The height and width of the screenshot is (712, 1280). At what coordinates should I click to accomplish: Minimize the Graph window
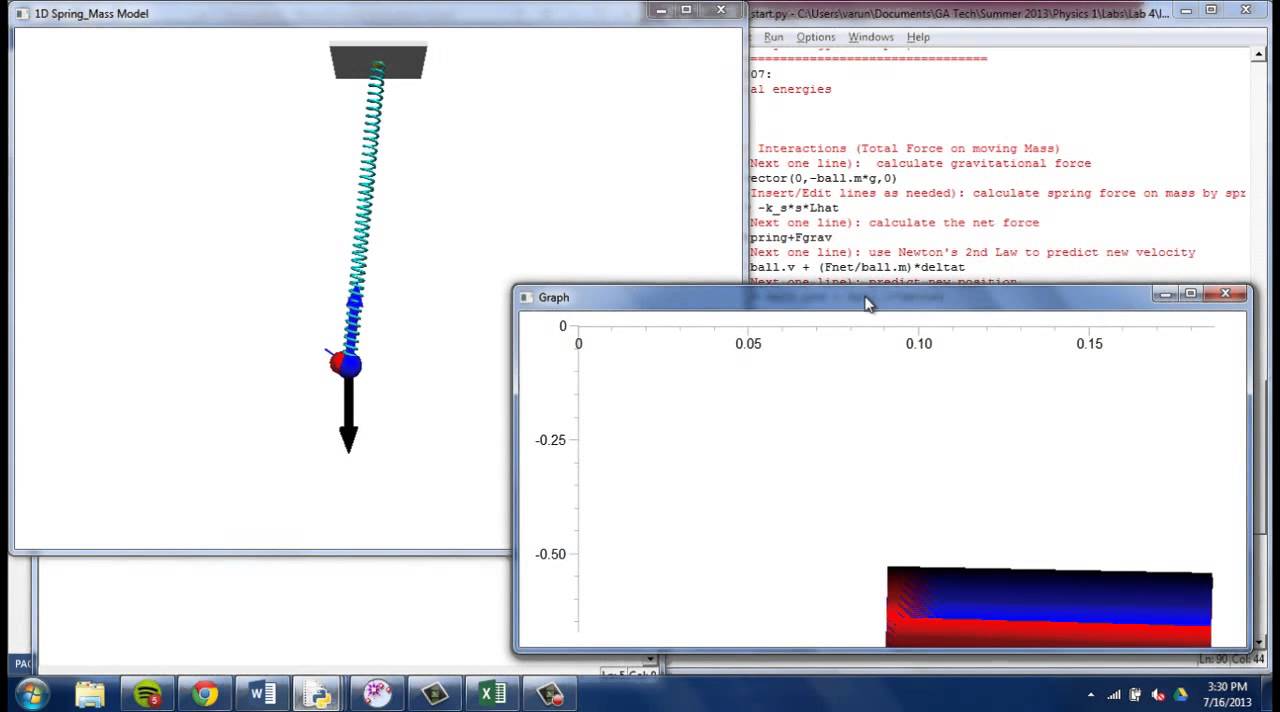1166,294
